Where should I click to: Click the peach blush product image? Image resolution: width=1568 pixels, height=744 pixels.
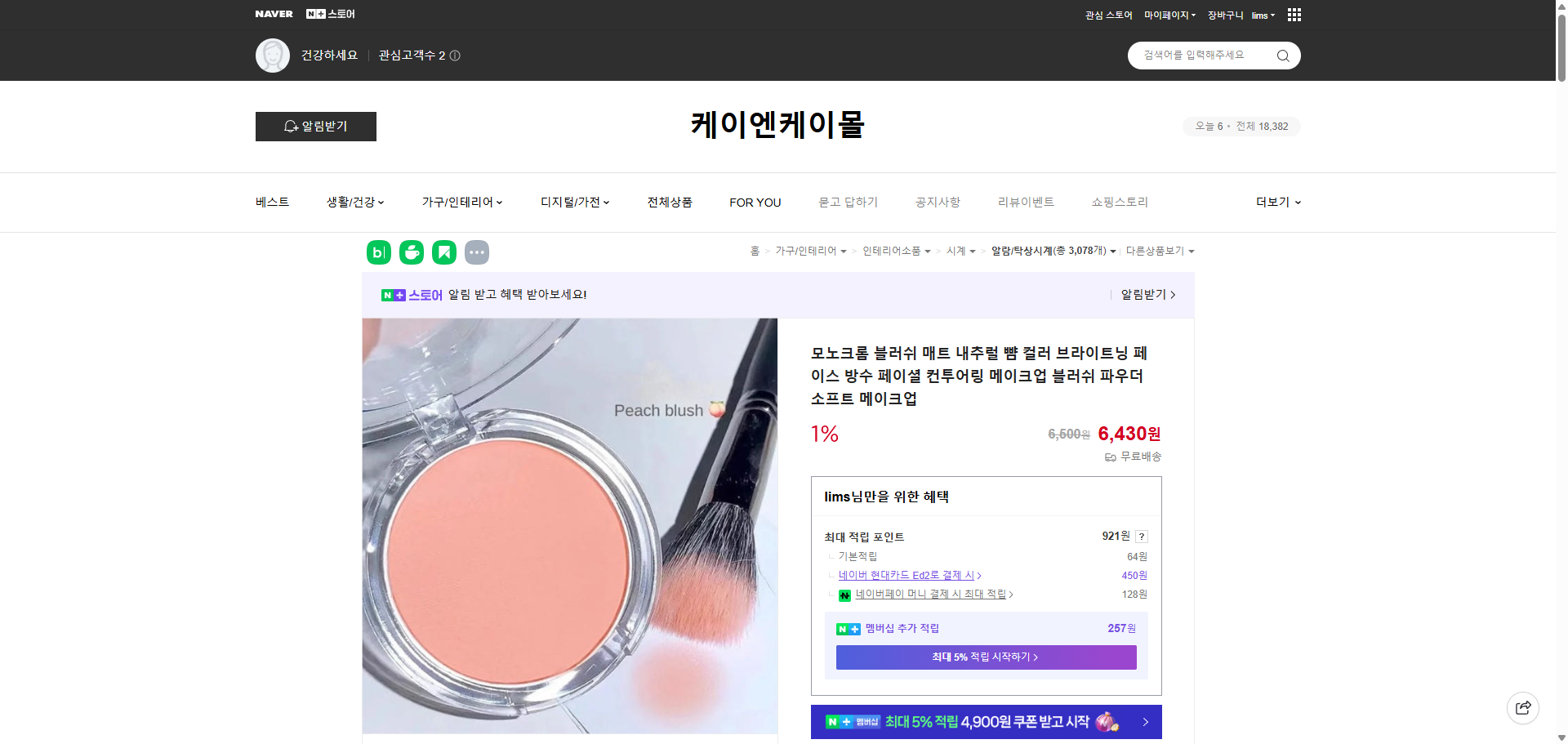pyautogui.click(x=569, y=525)
